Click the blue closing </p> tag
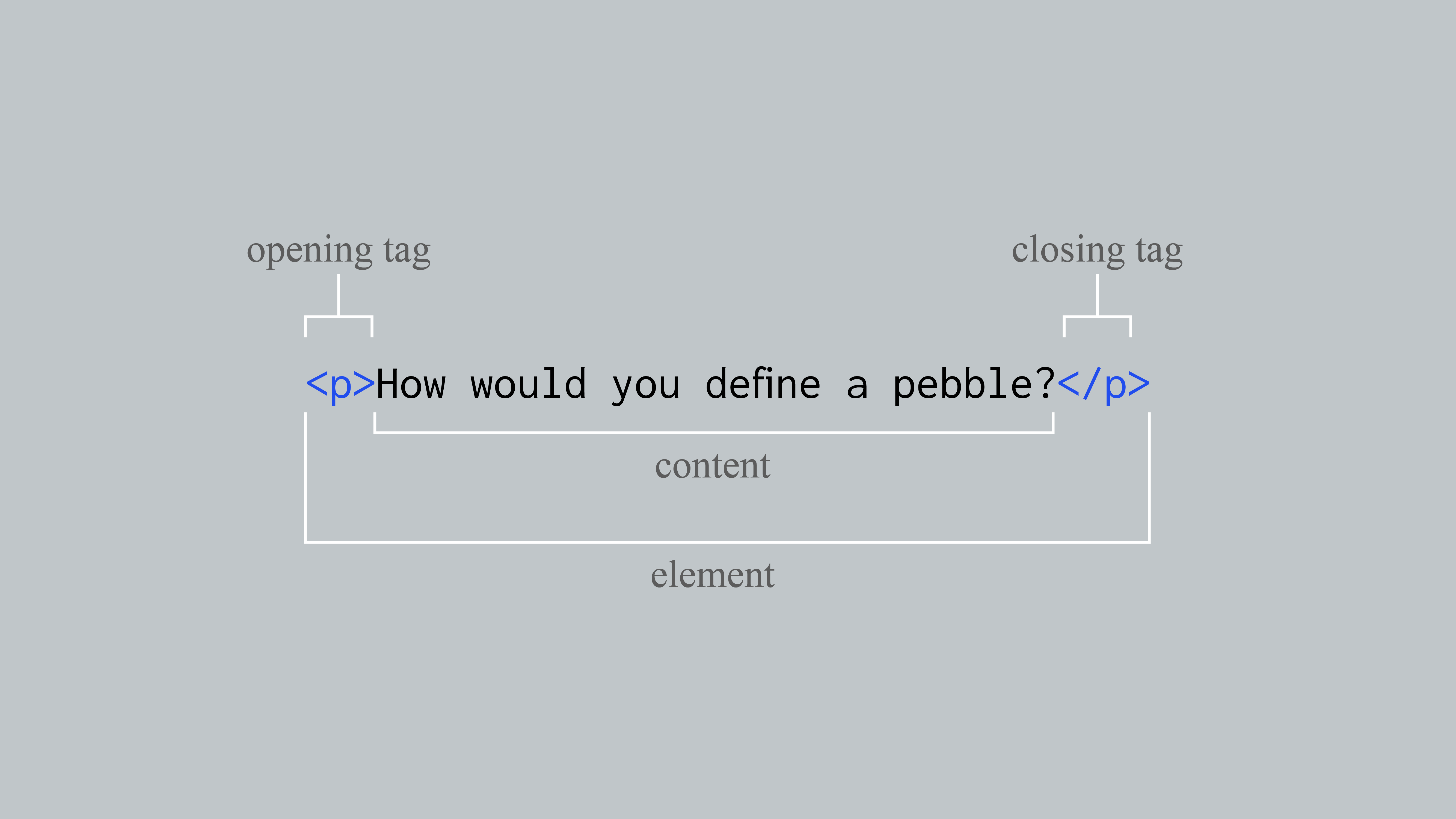 pos(1103,385)
